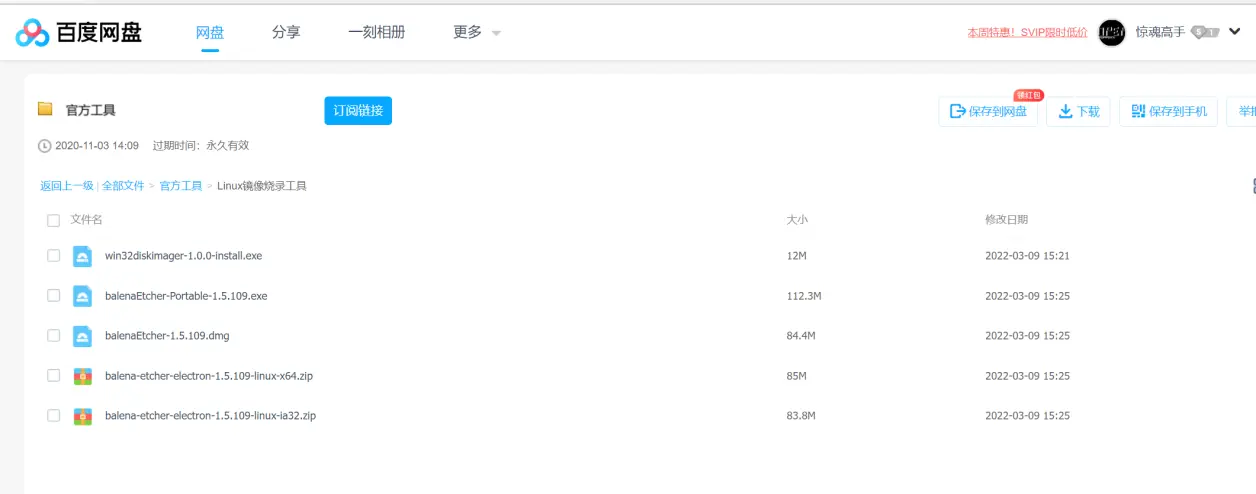Open 全部文件 breadcrumb link
Viewport: 1256px width, 494px height.
[123, 186]
